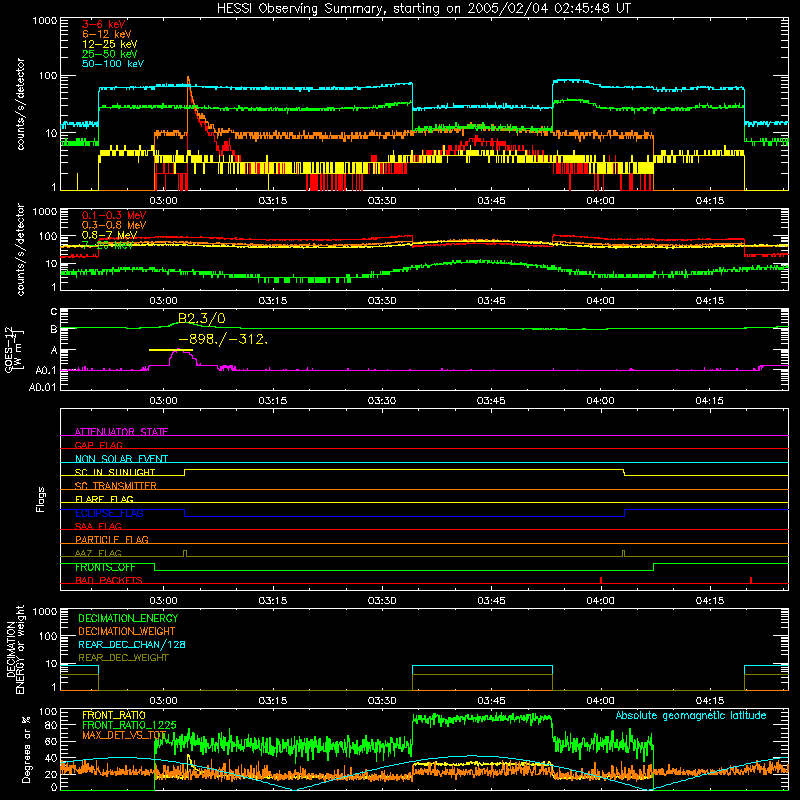Screen dimensions: 800x800
Task: Click 04:15 tick label under top counts panel
Action: coord(710,201)
